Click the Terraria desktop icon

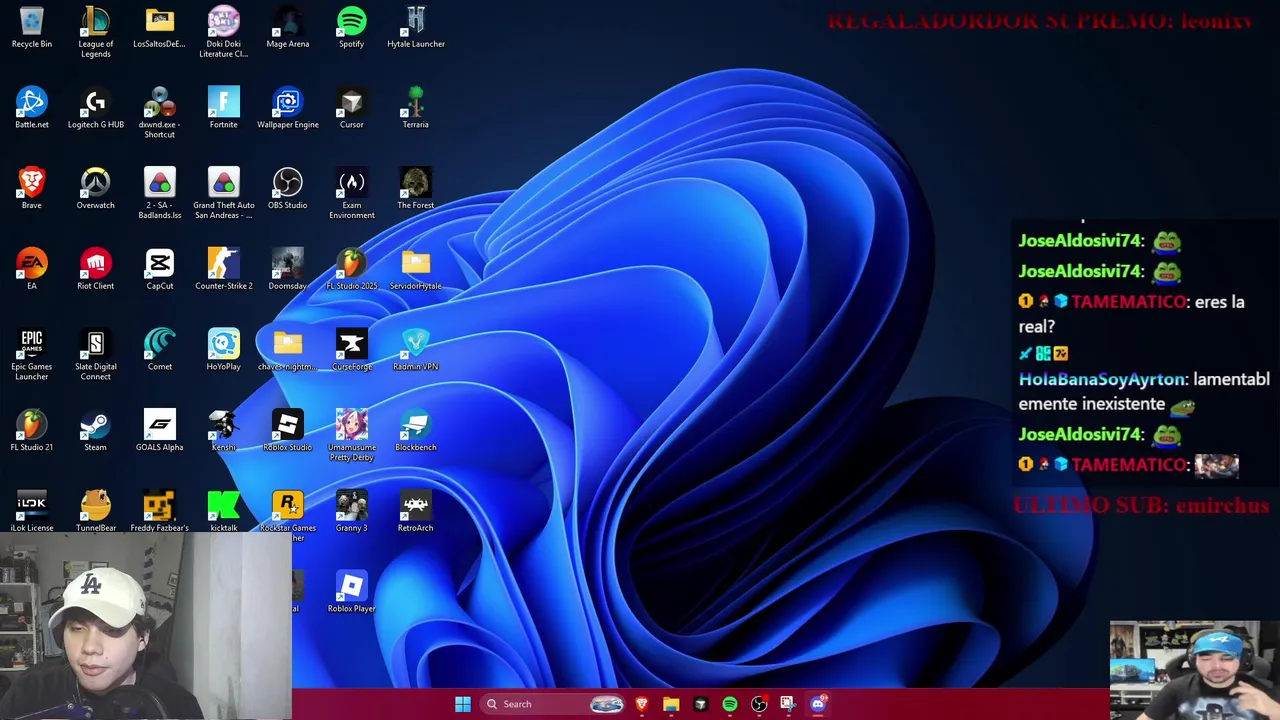[x=416, y=108]
